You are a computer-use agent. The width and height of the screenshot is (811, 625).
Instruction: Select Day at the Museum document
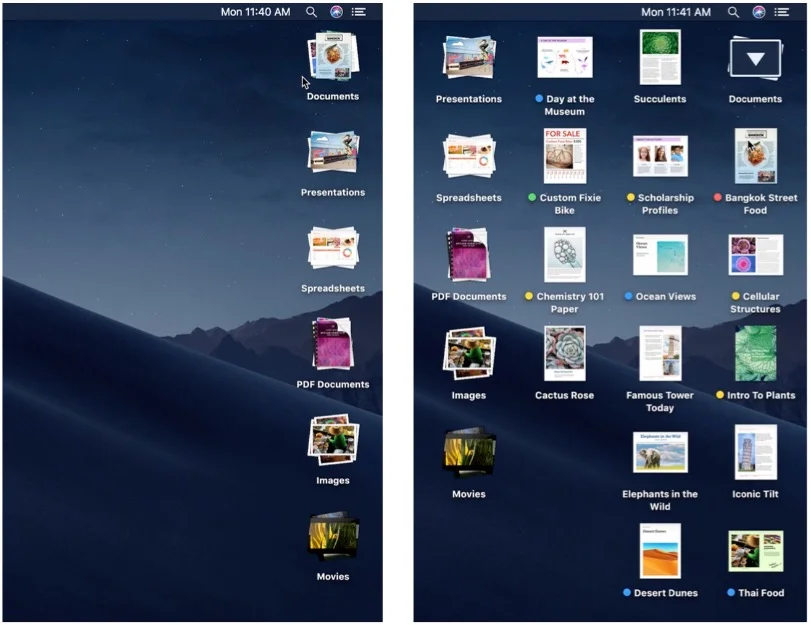click(x=565, y=57)
